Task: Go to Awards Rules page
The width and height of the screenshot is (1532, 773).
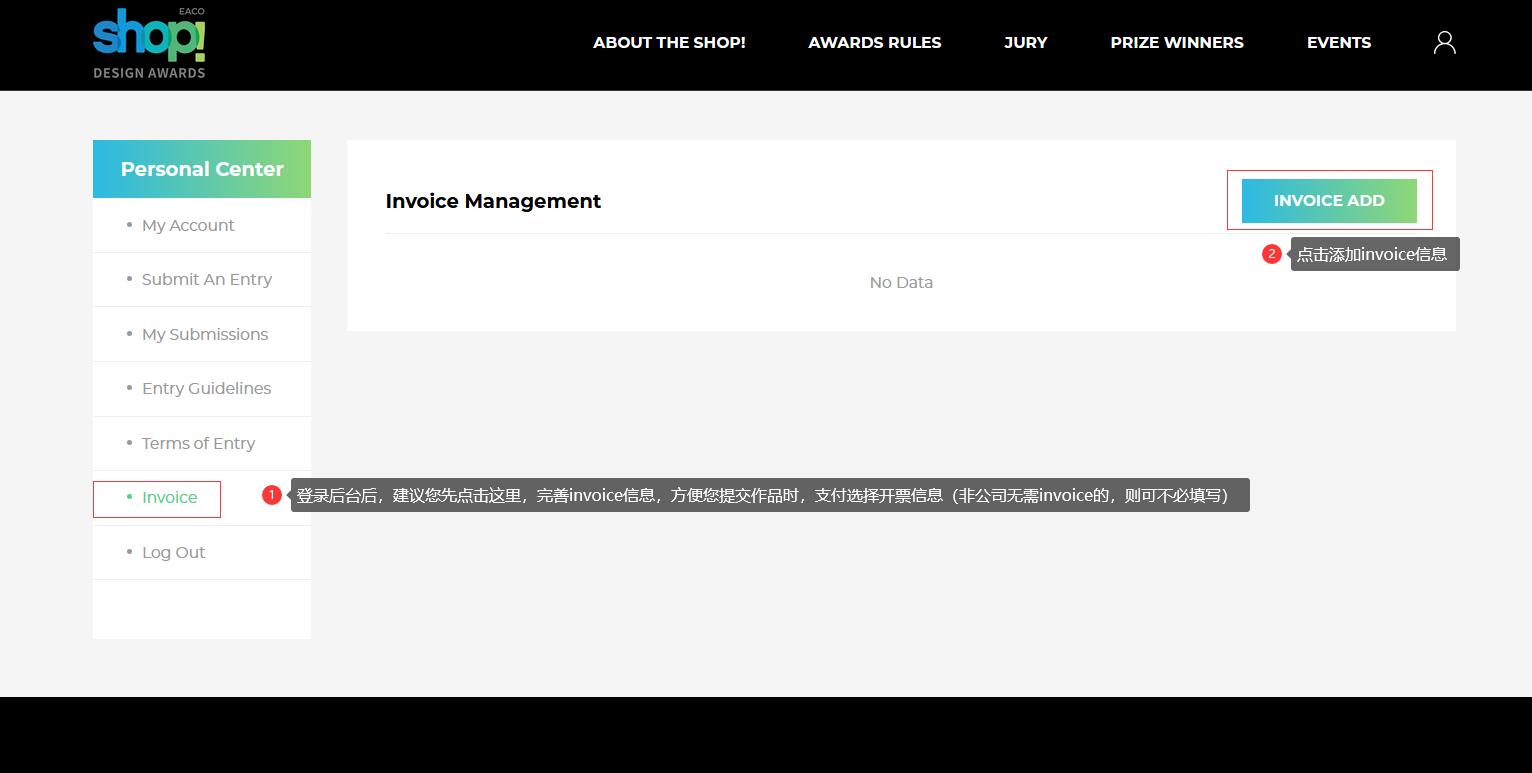Action: coord(874,43)
